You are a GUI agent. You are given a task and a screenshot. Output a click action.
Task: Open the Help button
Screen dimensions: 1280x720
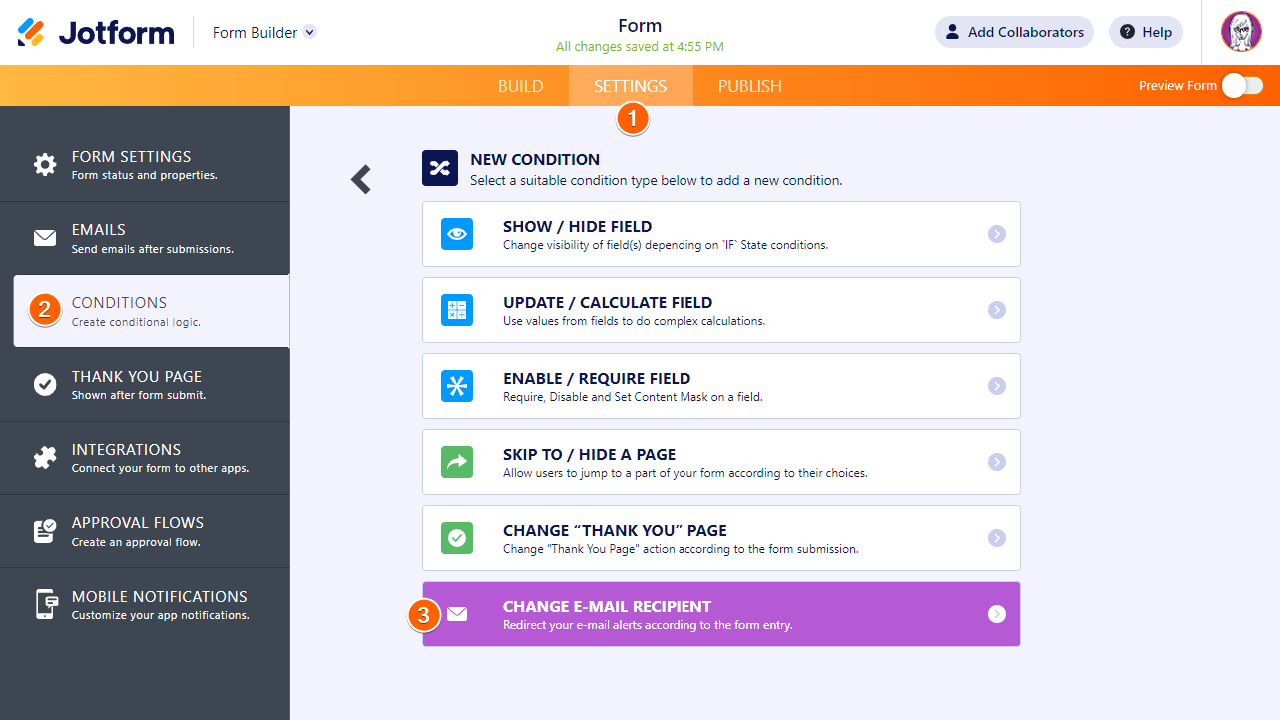1146,32
